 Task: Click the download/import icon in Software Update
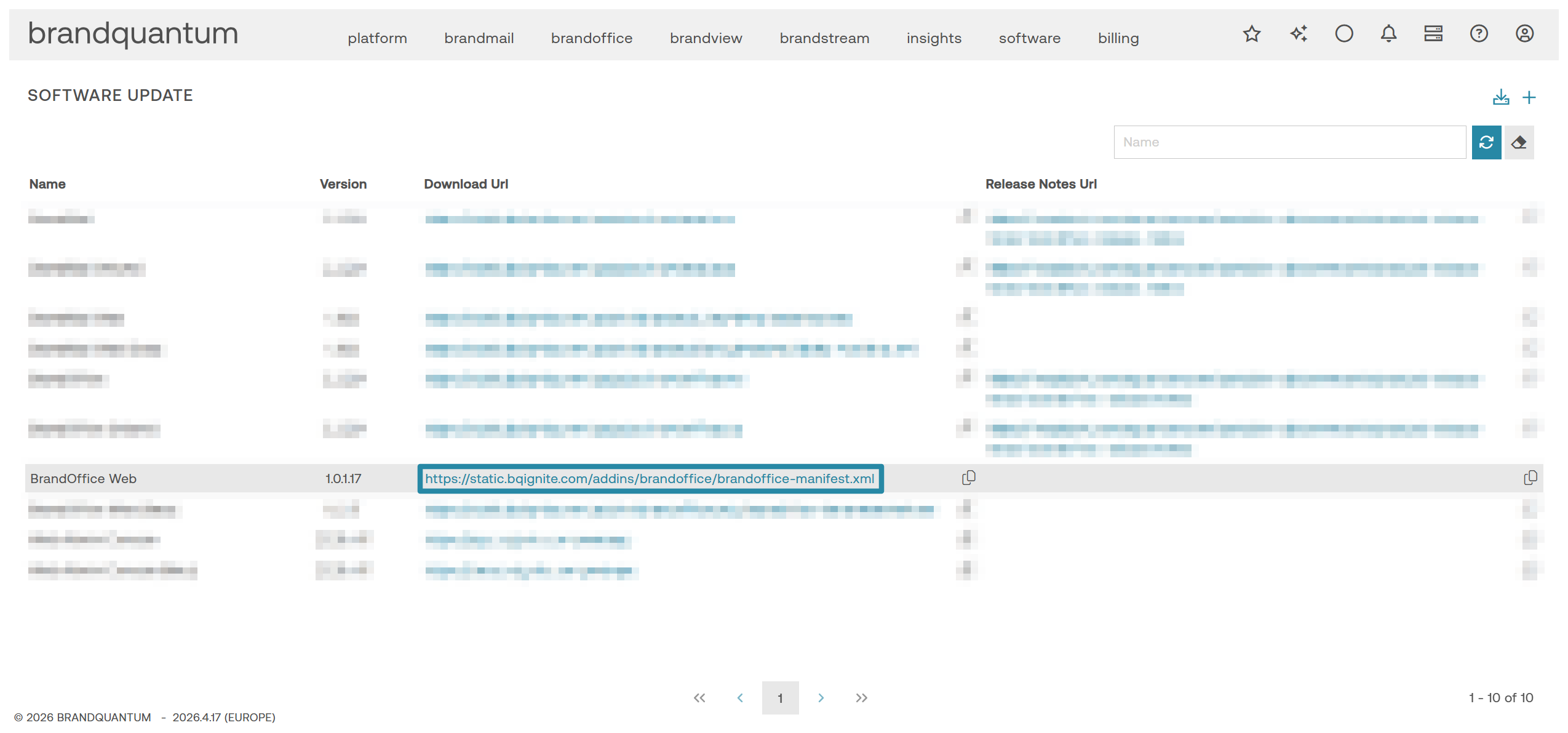tap(1501, 97)
